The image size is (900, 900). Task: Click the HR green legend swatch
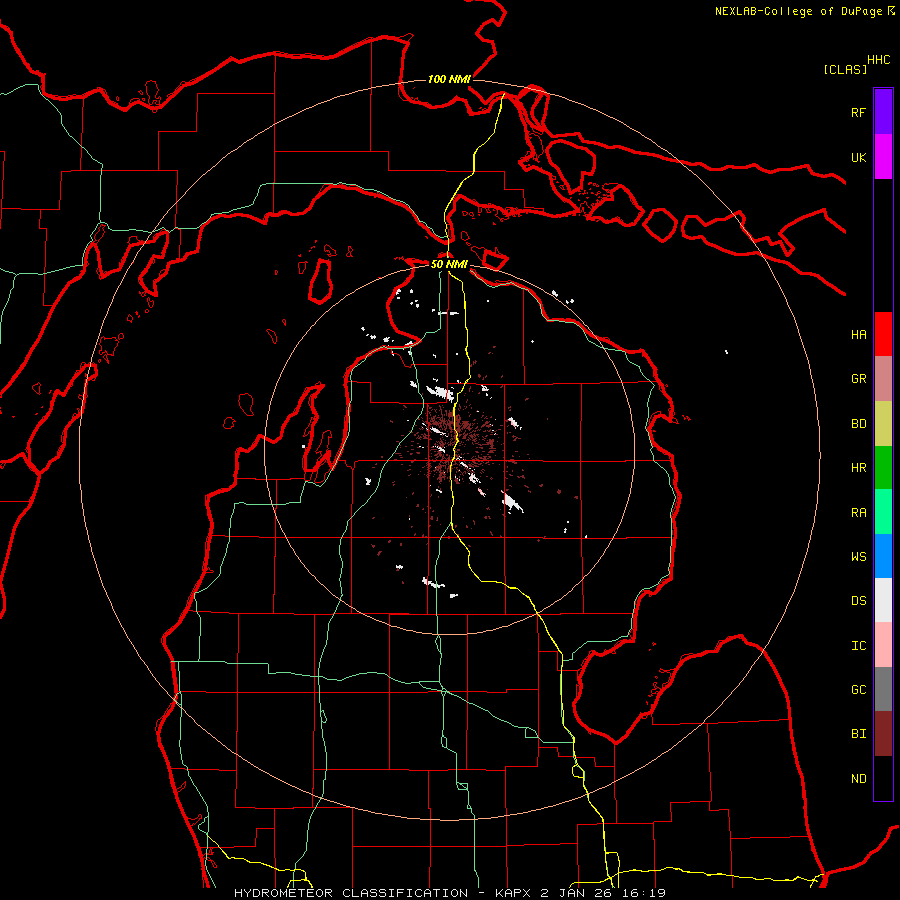(883, 467)
